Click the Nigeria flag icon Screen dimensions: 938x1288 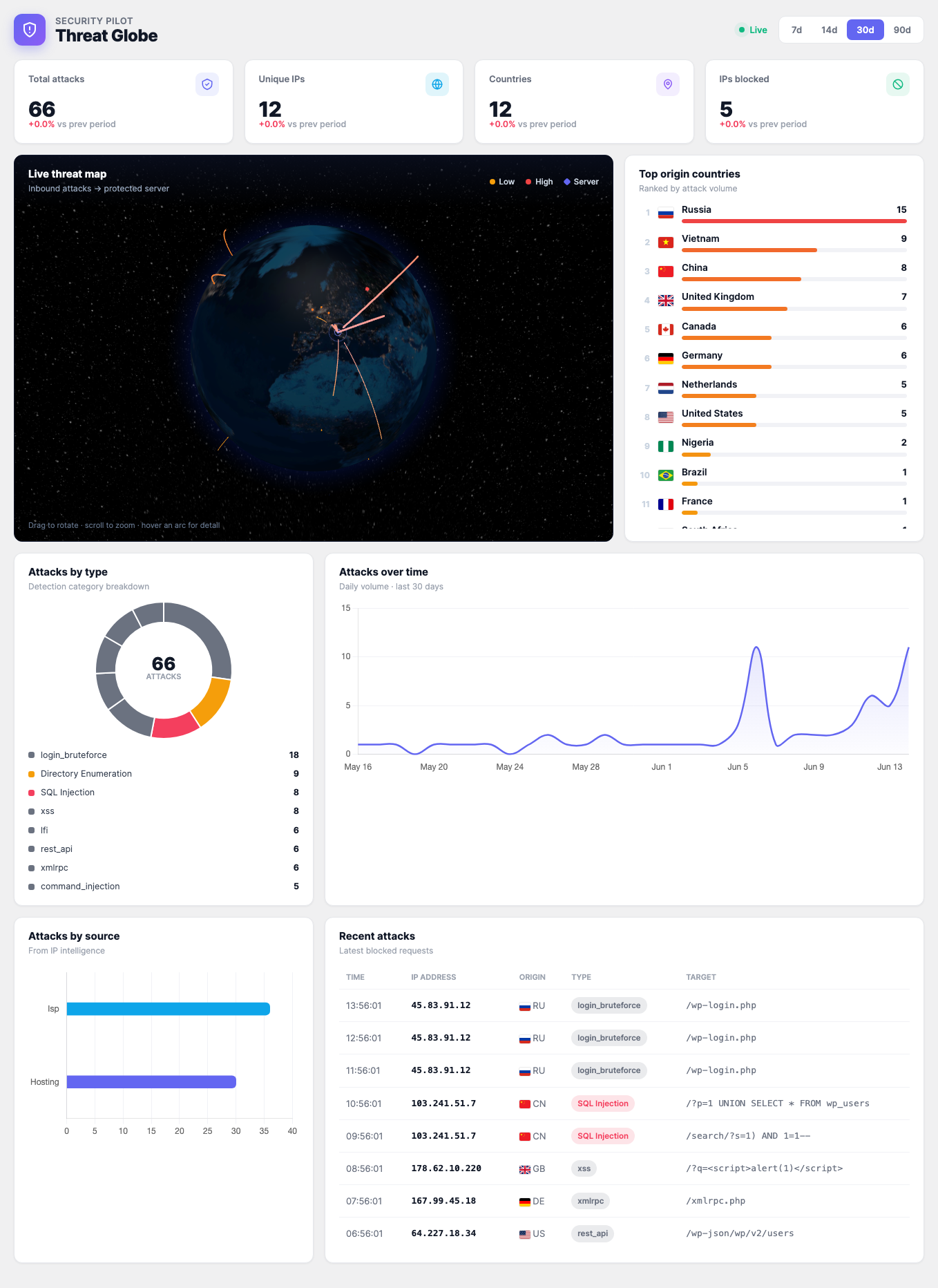(x=666, y=446)
